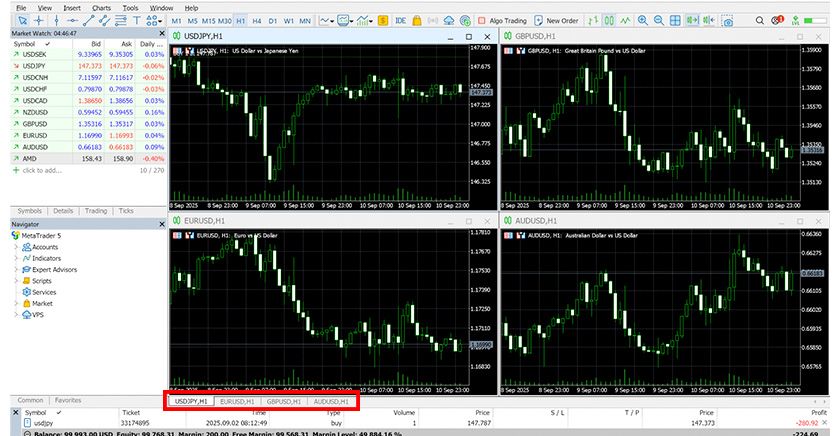Take a chart screenshot with camera icon

[x=728, y=20]
